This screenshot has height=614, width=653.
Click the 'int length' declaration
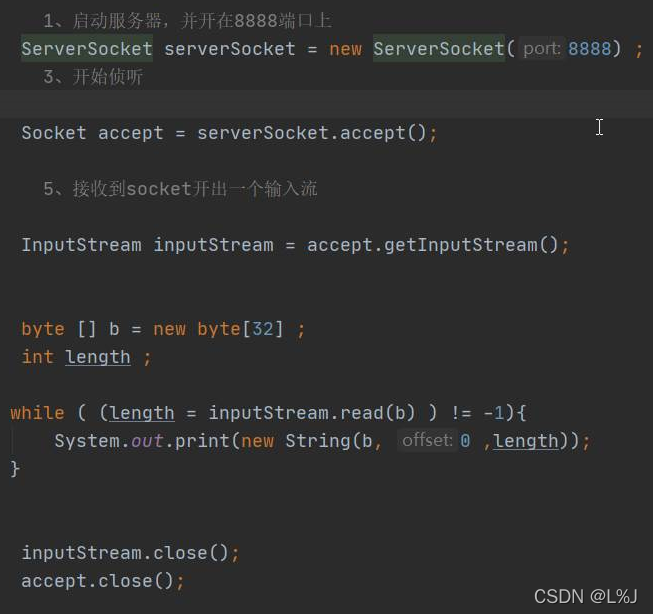click(x=76, y=357)
